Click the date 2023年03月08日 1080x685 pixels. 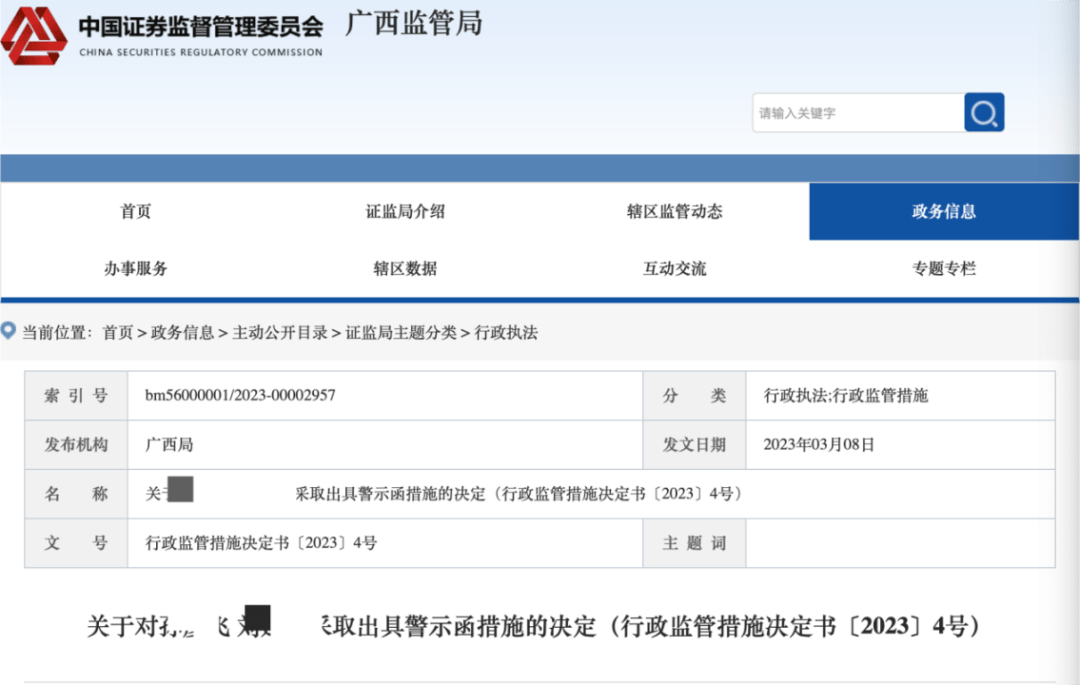coord(819,445)
